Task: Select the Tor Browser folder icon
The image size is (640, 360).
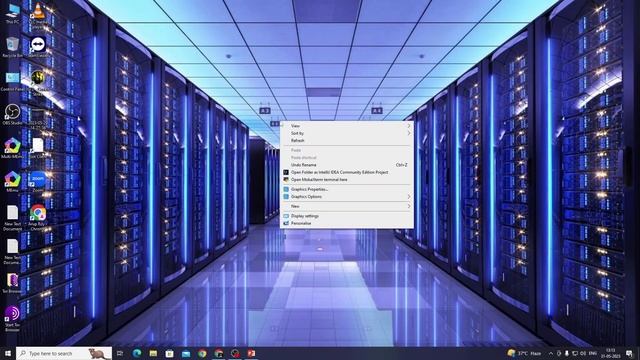Action: tap(13, 283)
